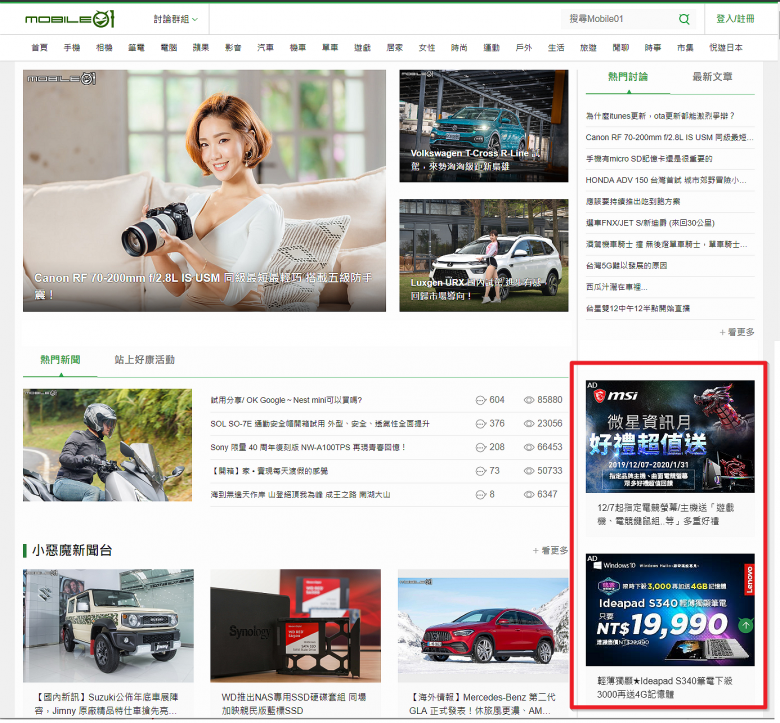Click the MSI 微星資訊月 ad banner
This screenshot has width=780, height=723.
click(x=670, y=436)
